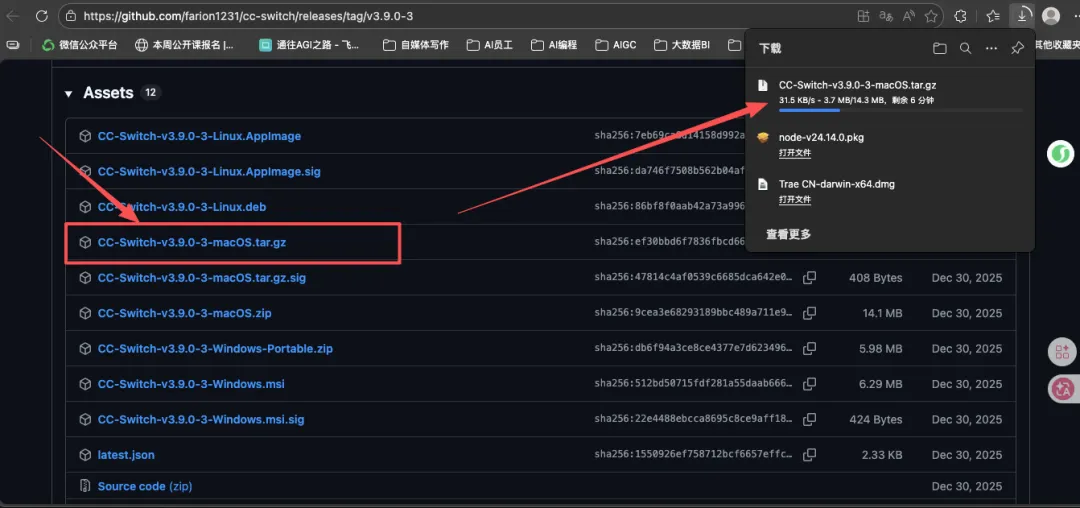The width and height of the screenshot is (1080, 508).
Task: Click the read aloud icon
Action: [x=908, y=16]
